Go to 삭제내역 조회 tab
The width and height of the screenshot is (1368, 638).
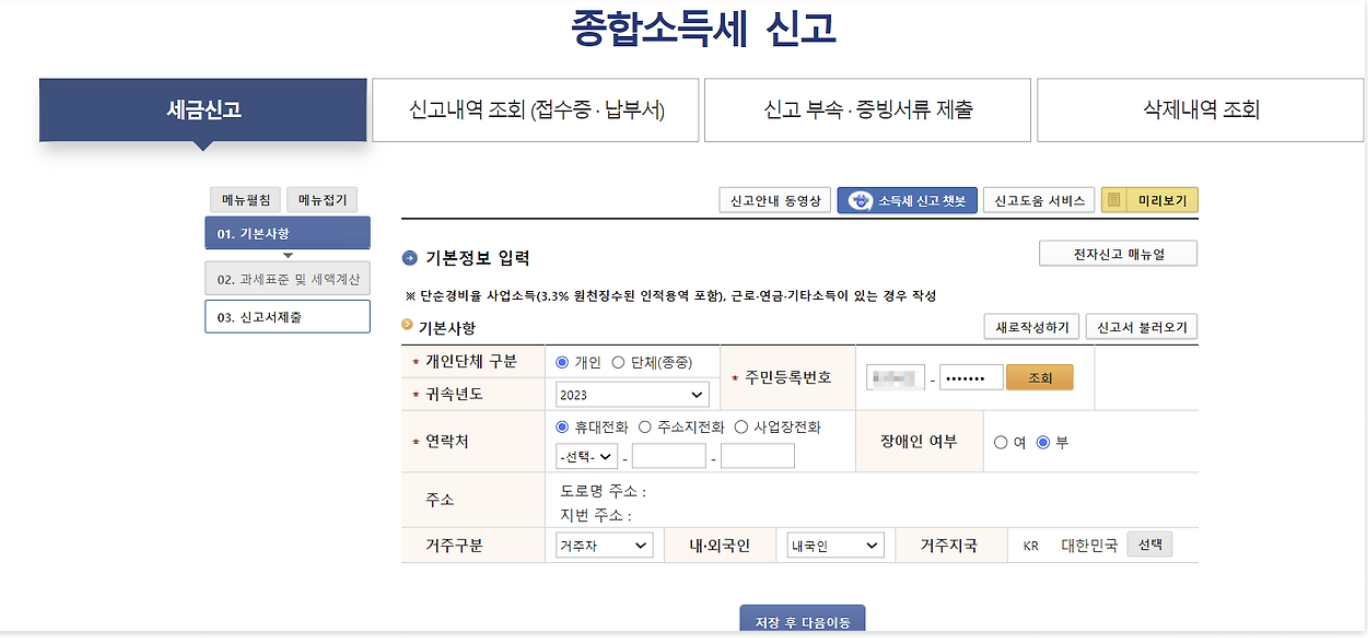pos(1201,110)
